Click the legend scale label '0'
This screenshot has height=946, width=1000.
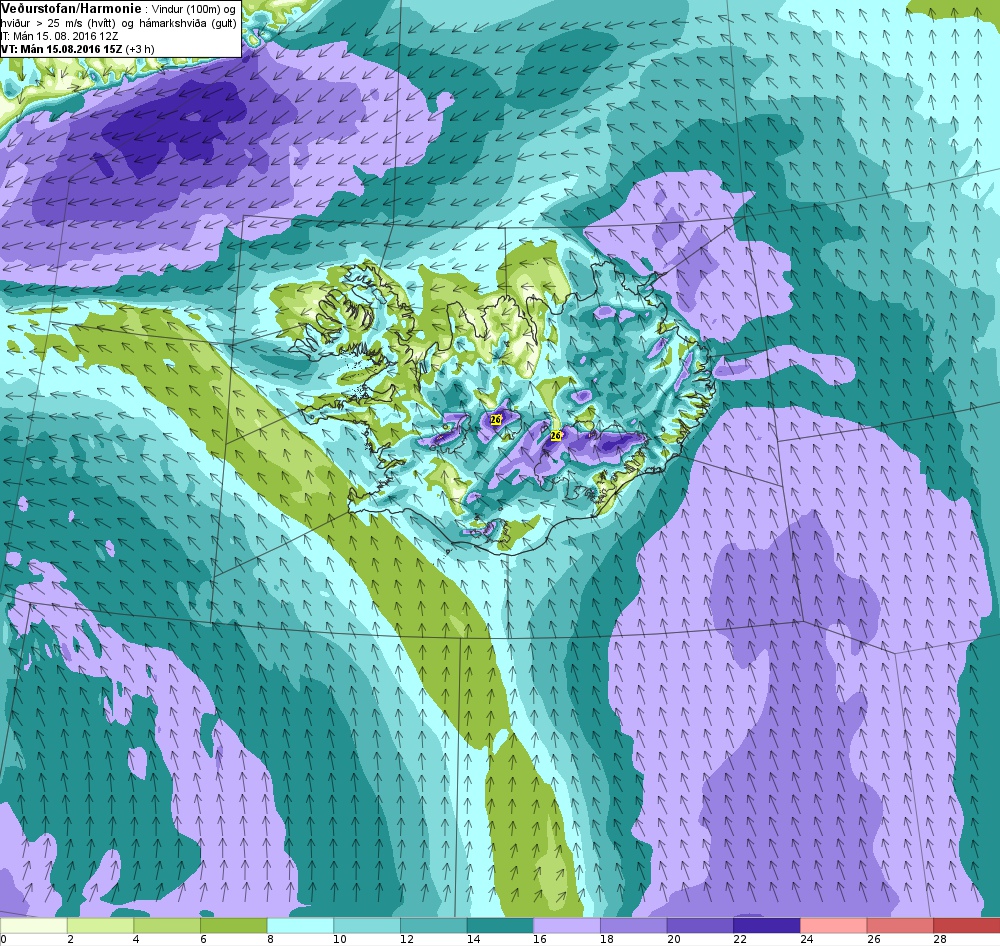click(3, 939)
